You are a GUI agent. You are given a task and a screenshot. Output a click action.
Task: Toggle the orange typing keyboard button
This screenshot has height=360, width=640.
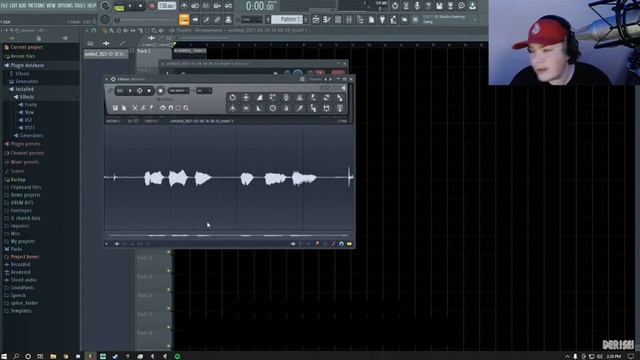pyautogui.click(x=184, y=19)
